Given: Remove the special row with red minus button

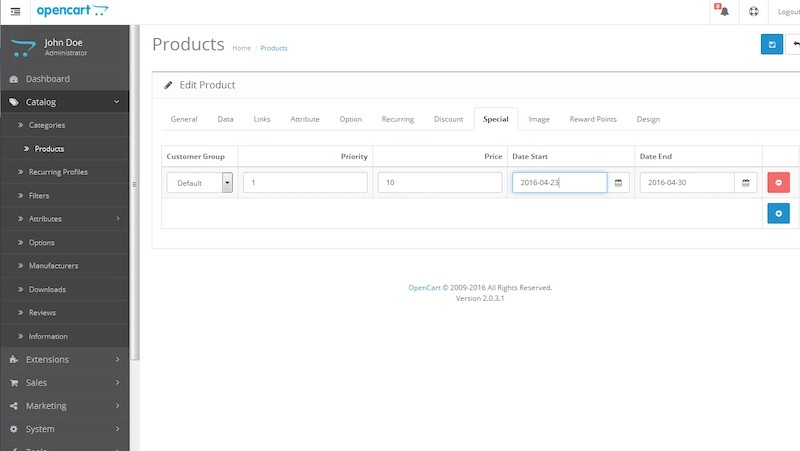Looking at the screenshot, I should coord(779,183).
